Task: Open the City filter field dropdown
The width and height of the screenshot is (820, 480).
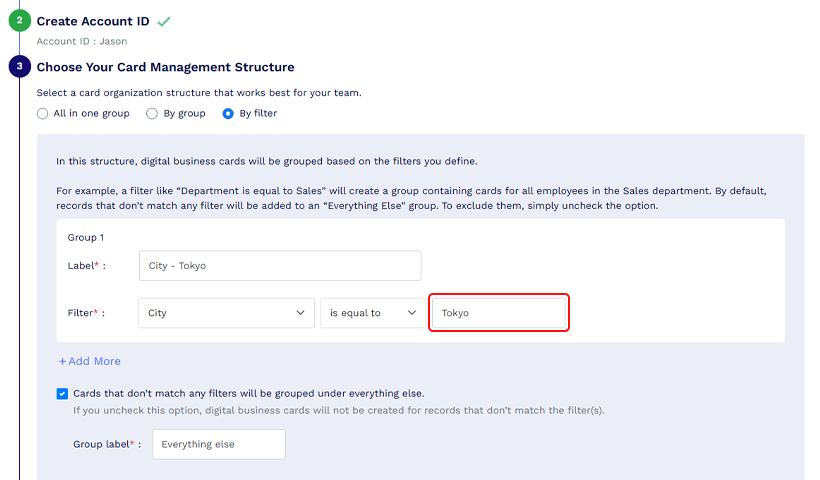Action: tap(226, 313)
